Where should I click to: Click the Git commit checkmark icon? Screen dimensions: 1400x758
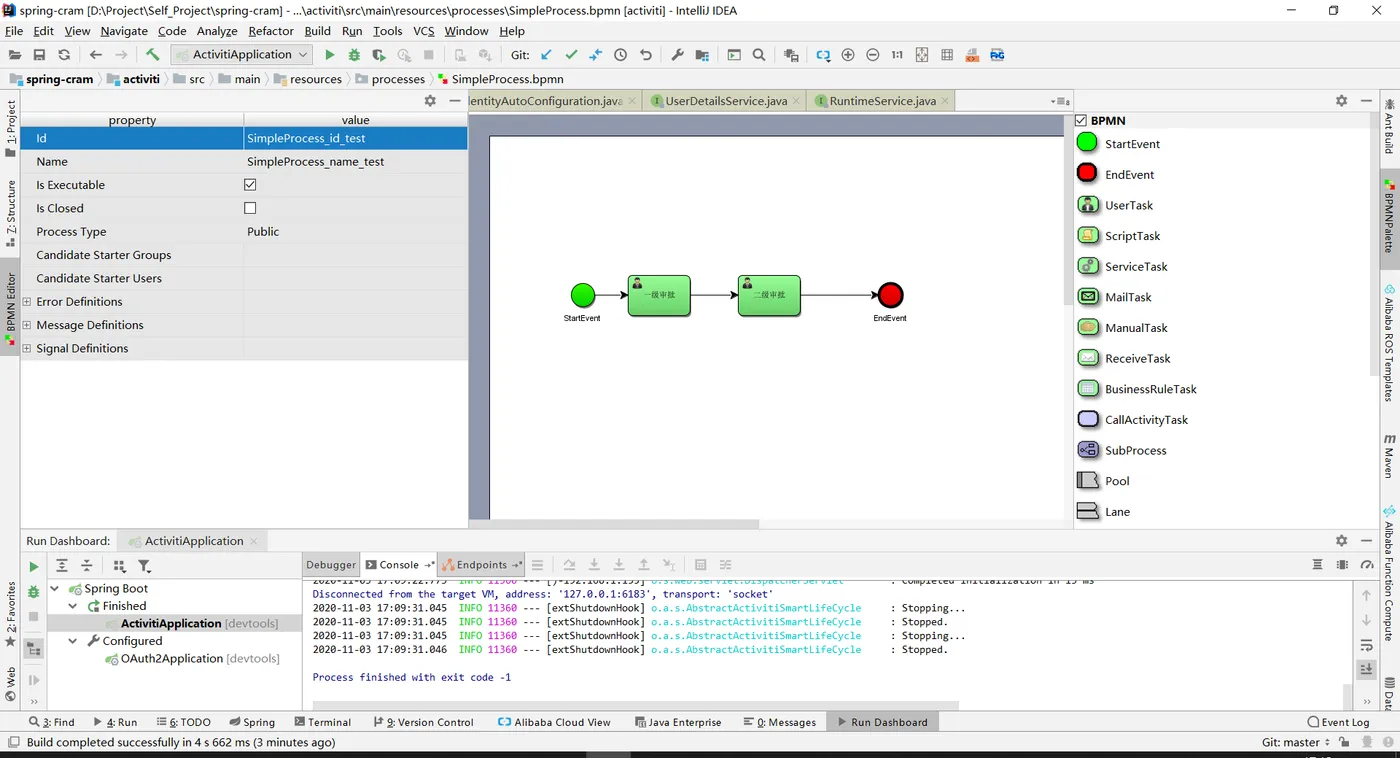[571, 55]
